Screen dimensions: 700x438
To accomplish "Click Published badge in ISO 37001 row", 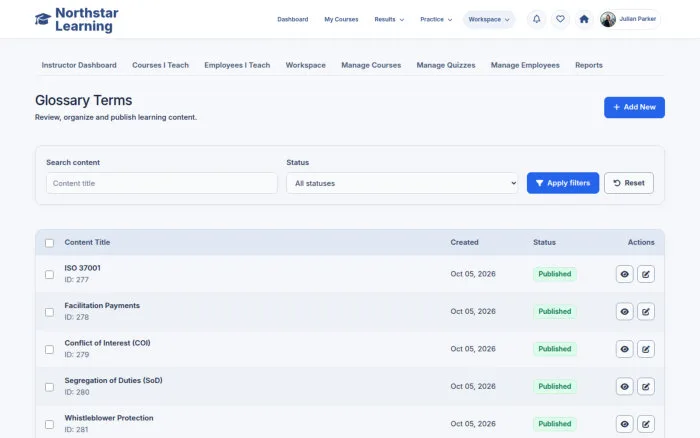I will (x=554, y=274).
